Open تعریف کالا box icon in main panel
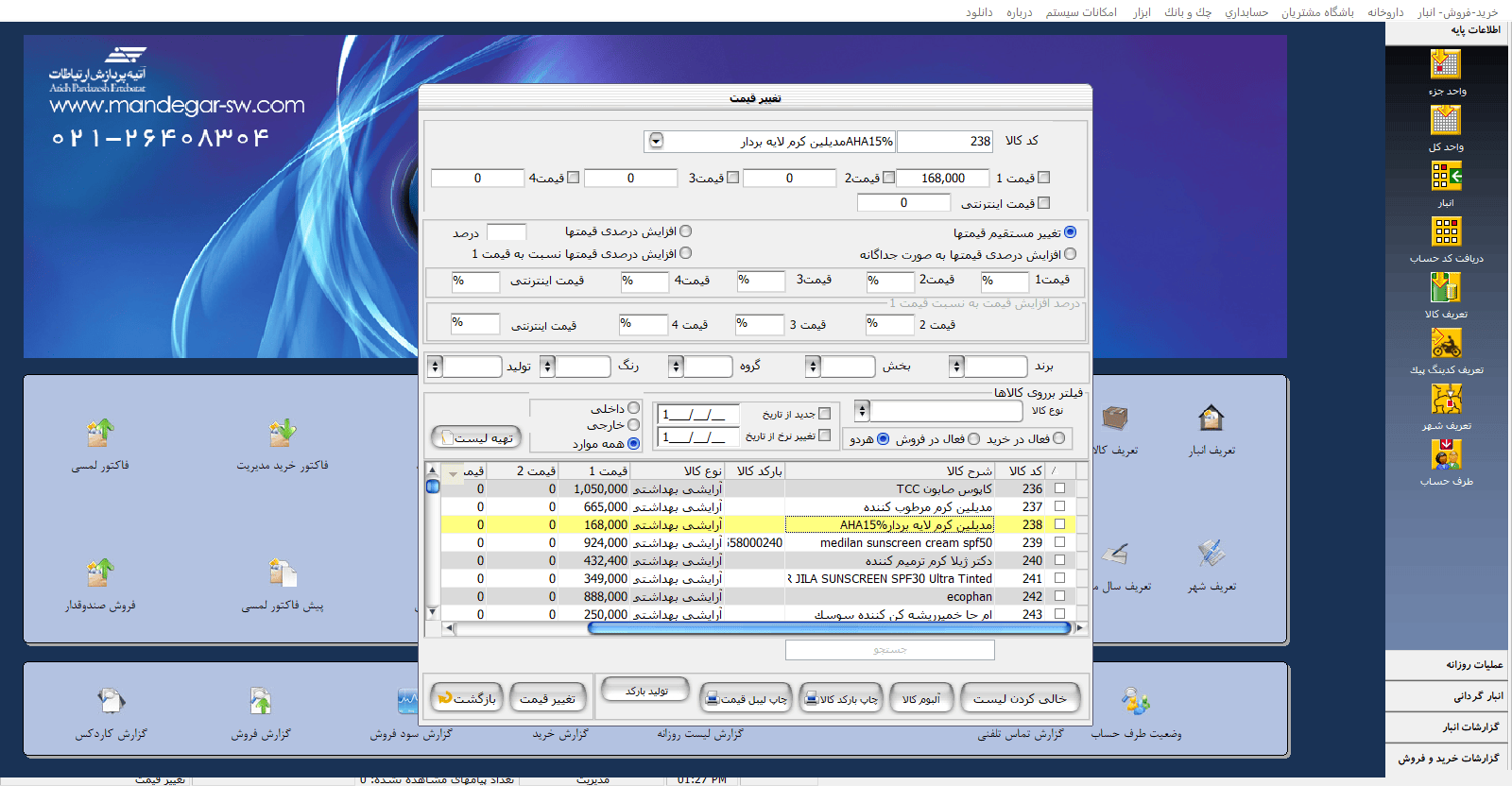The height and width of the screenshot is (786, 1512). pos(1115,418)
